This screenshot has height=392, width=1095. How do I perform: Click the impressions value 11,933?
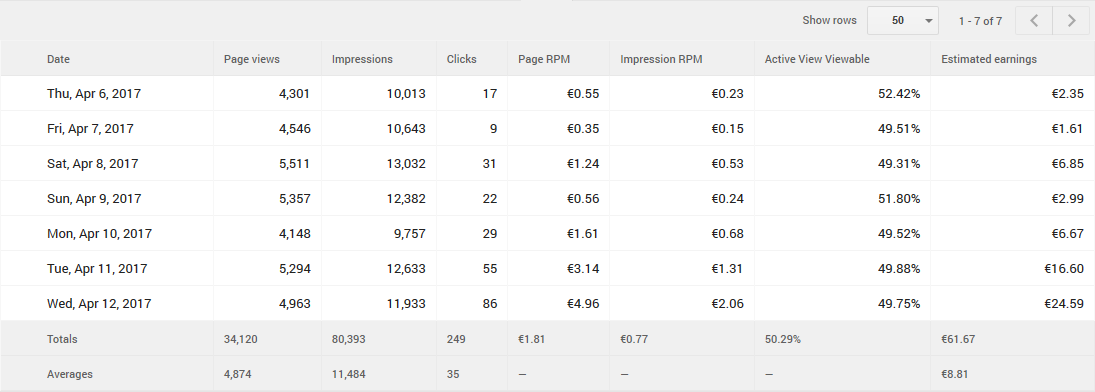point(406,303)
